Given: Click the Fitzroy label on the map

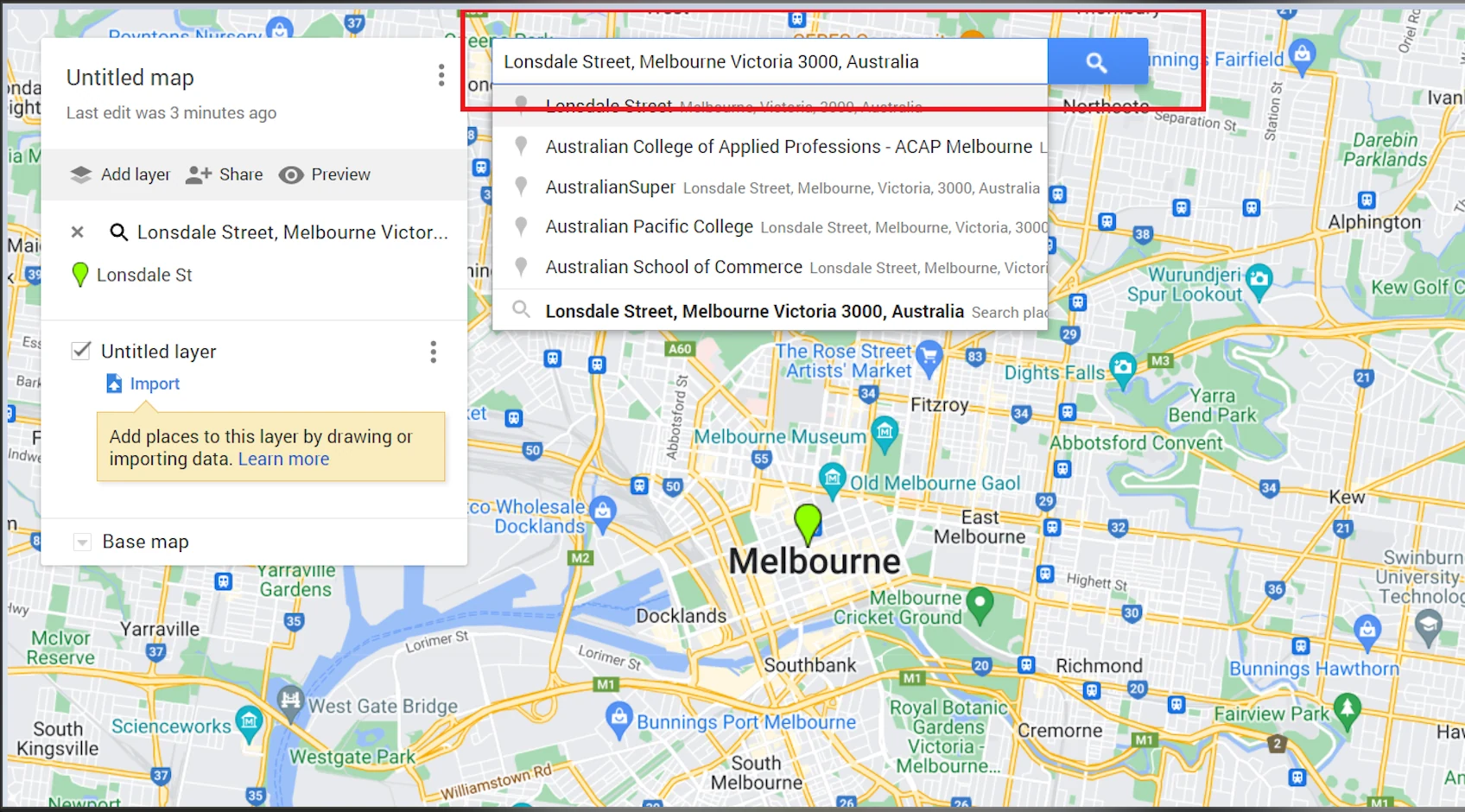Looking at the screenshot, I should (940, 404).
